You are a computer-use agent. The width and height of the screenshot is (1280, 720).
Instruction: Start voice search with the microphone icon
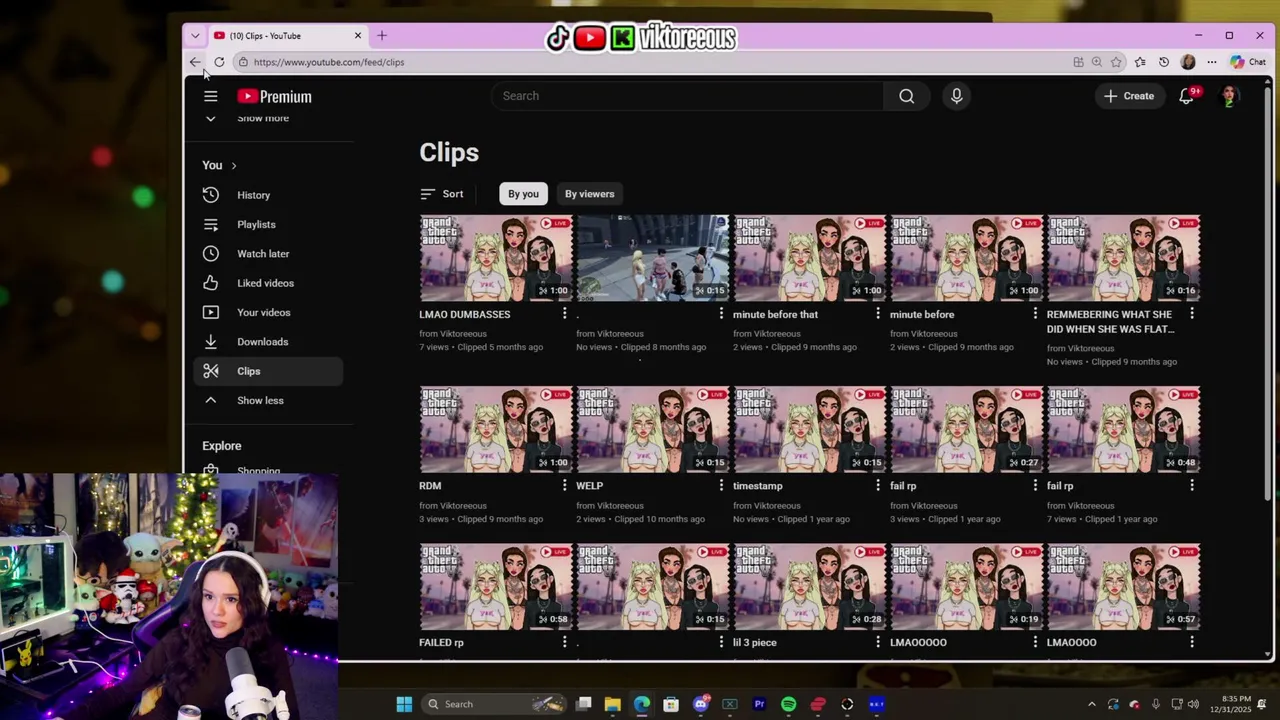tap(956, 96)
